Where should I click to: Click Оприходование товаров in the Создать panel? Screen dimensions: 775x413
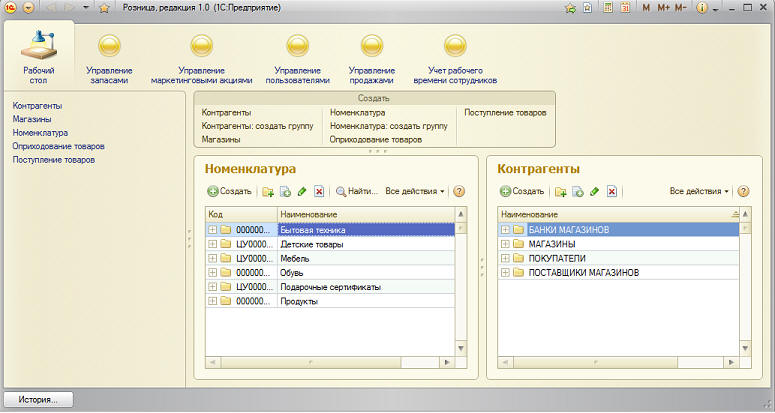[376, 139]
